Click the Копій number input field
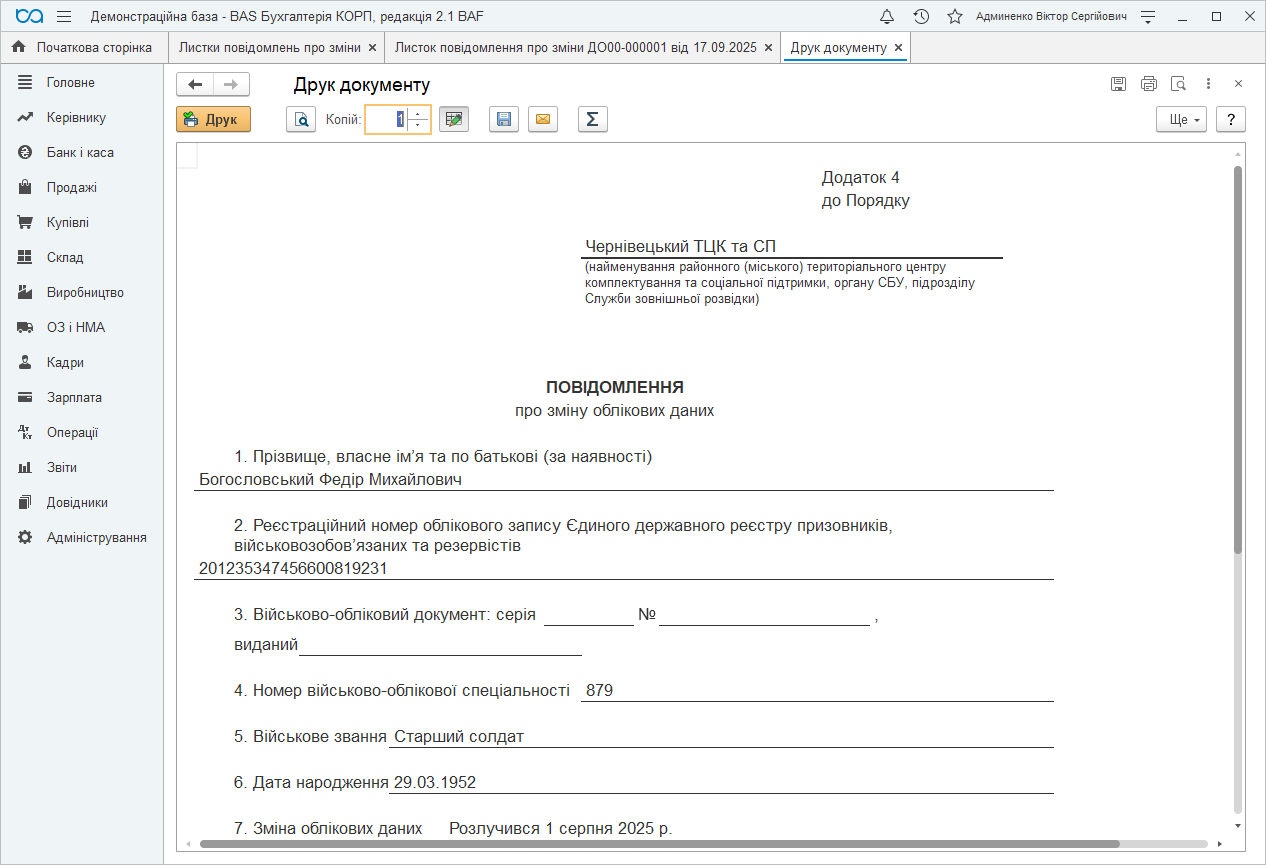 coord(386,120)
